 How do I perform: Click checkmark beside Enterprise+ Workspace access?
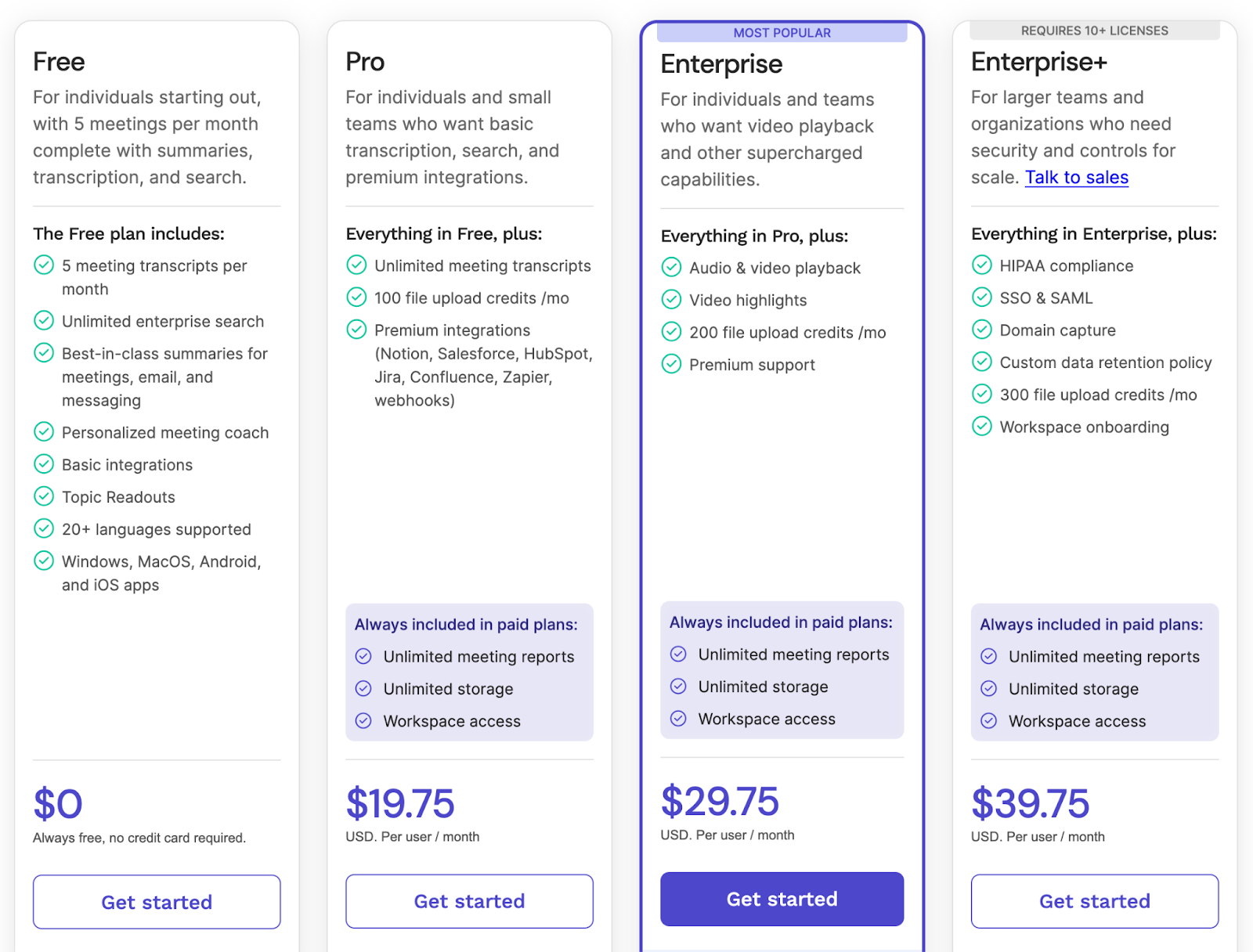tap(989, 721)
